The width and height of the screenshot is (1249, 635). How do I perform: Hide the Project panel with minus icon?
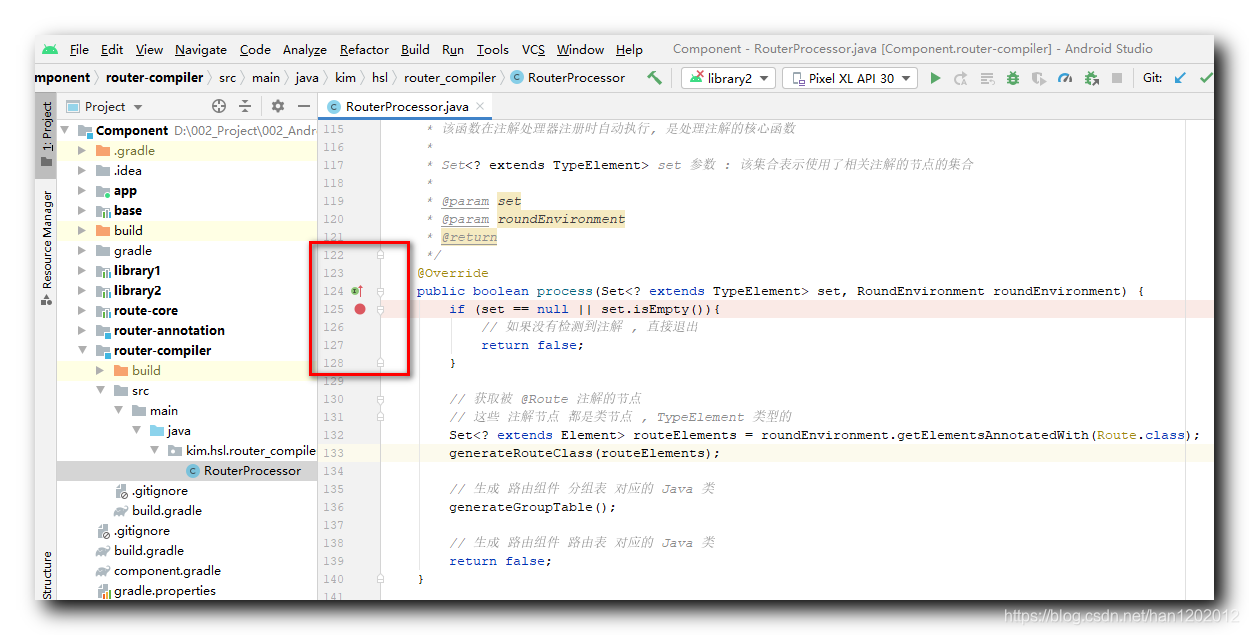point(304,106)
